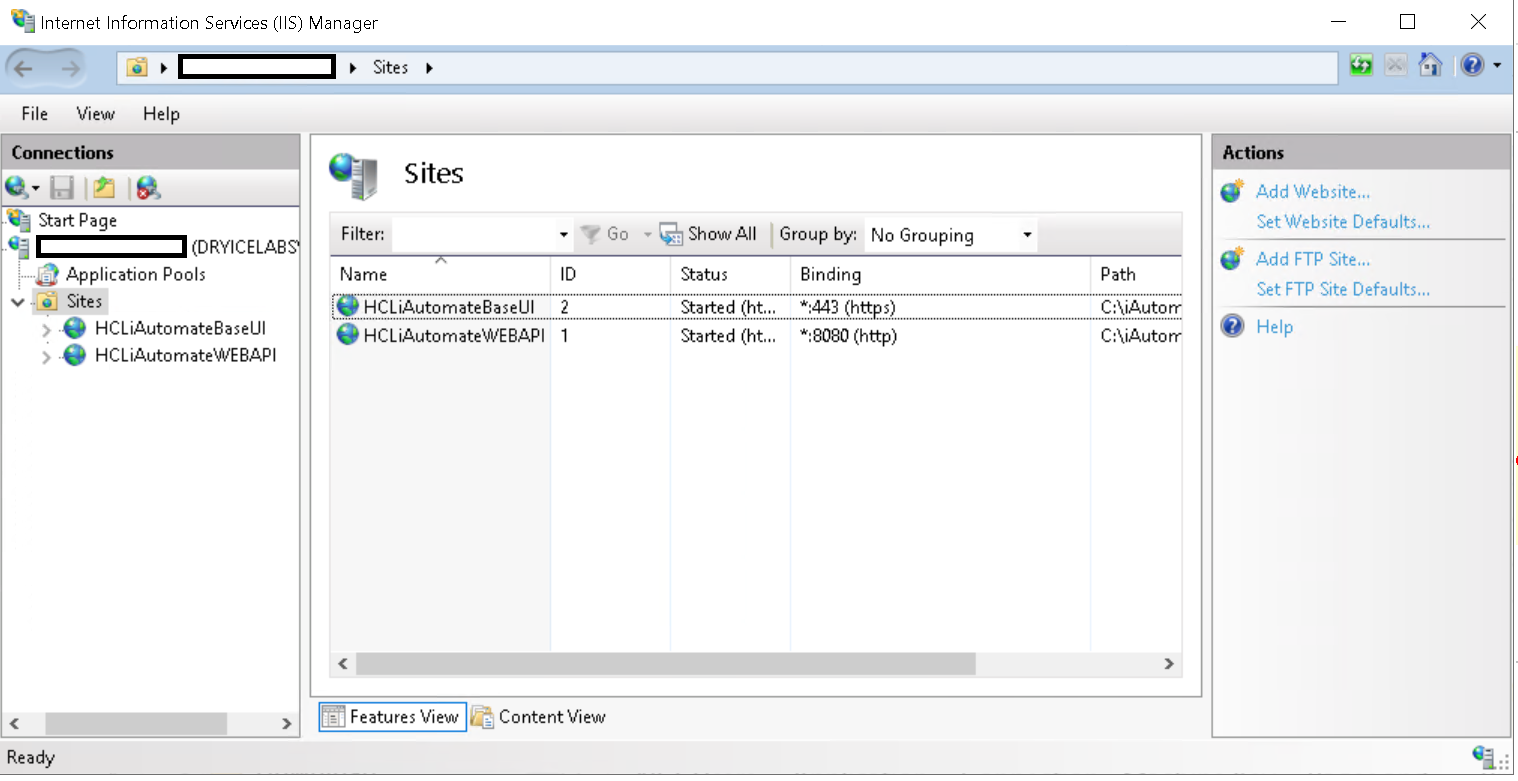Image resolution: width=1518 pixels, height=781 pixels.
Task: Click the blue Help question mark icon
Action: 1472,66
